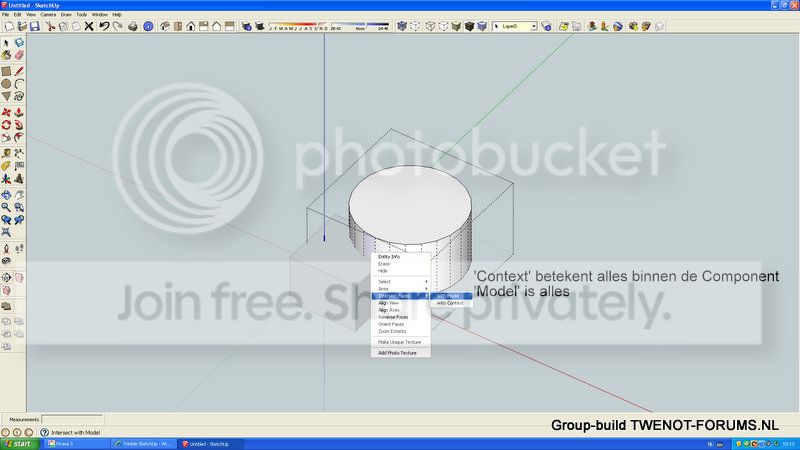The height and width of the screenshot is (450, 800).
Task: Select the Line pencil tool
Action: point(19,71)
